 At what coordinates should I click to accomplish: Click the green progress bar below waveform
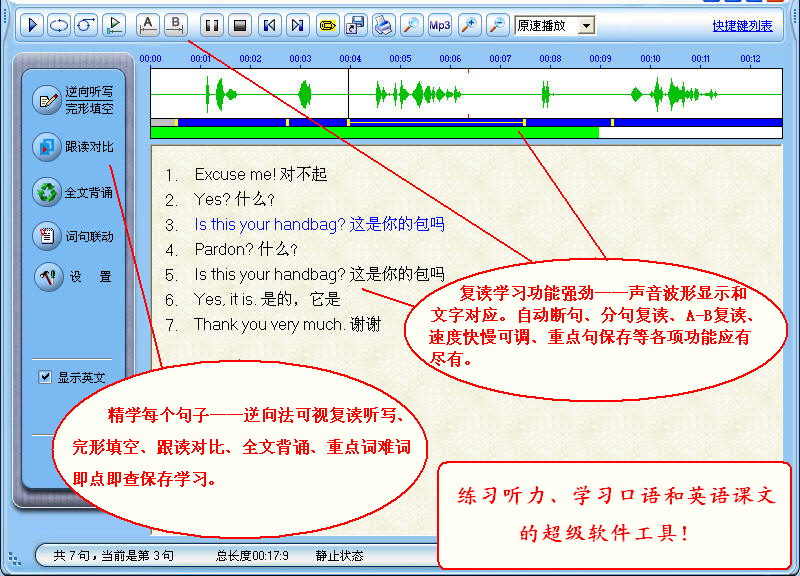[374, 132]
